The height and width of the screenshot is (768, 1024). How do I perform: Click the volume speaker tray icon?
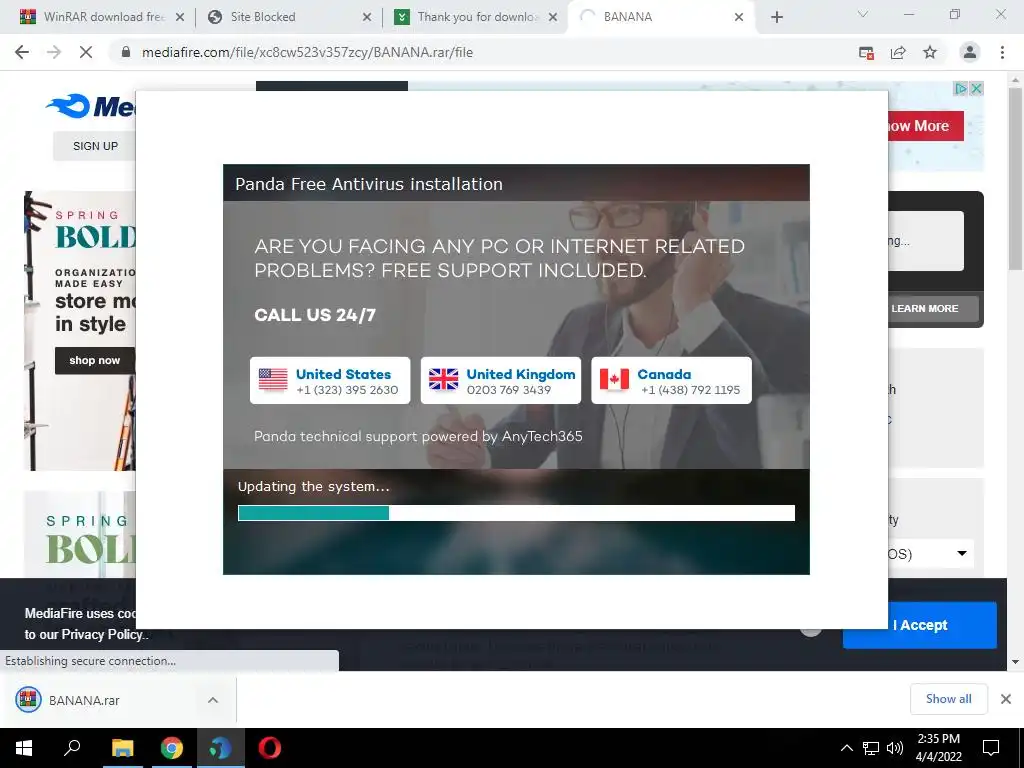[895, 748]
